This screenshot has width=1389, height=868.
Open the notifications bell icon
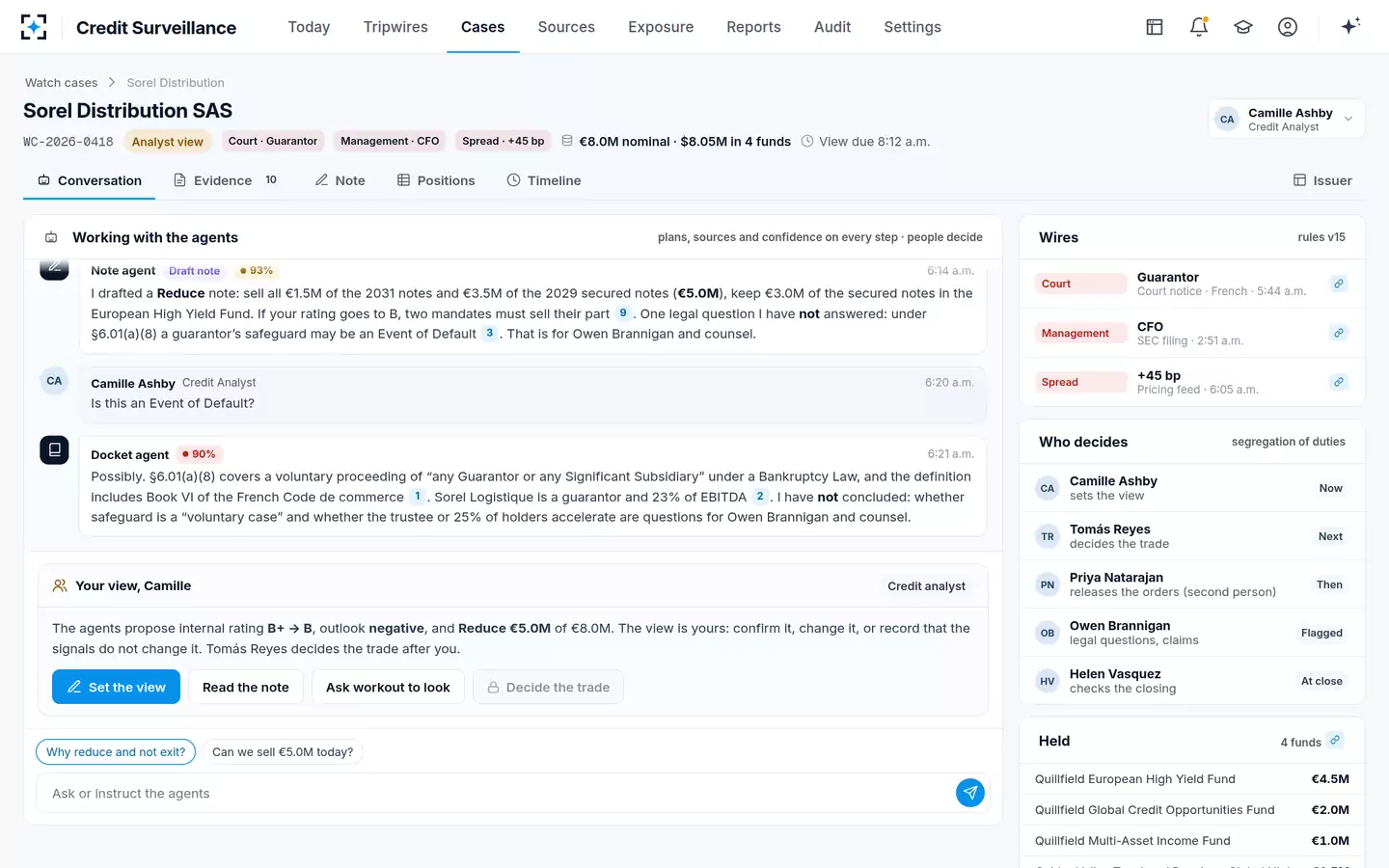coord(1199,27)
